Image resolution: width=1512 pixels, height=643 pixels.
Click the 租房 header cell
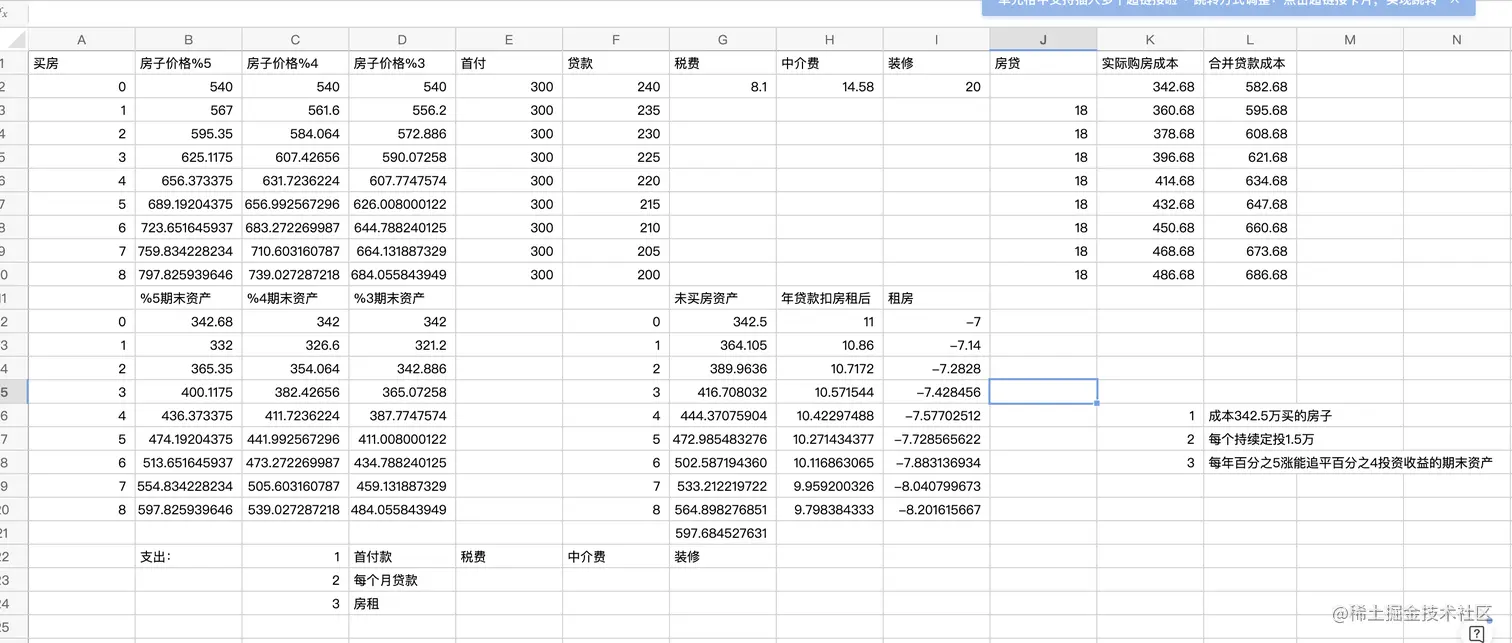click(936, 298)
